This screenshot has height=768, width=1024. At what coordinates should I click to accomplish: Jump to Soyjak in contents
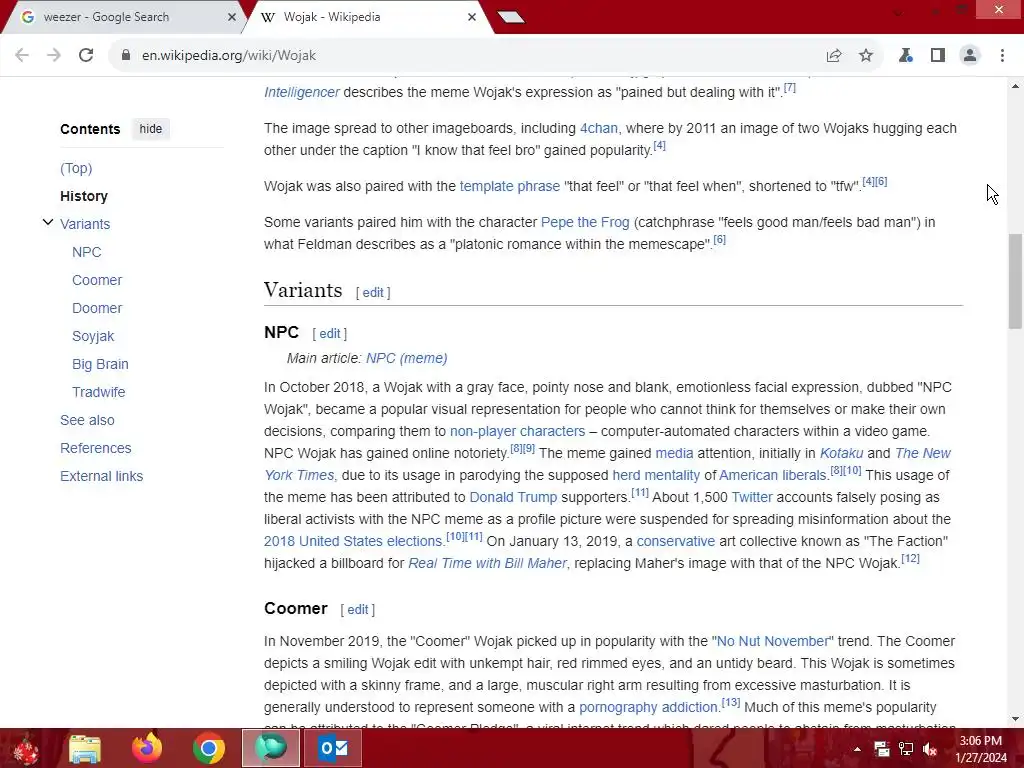pos(93,336)
